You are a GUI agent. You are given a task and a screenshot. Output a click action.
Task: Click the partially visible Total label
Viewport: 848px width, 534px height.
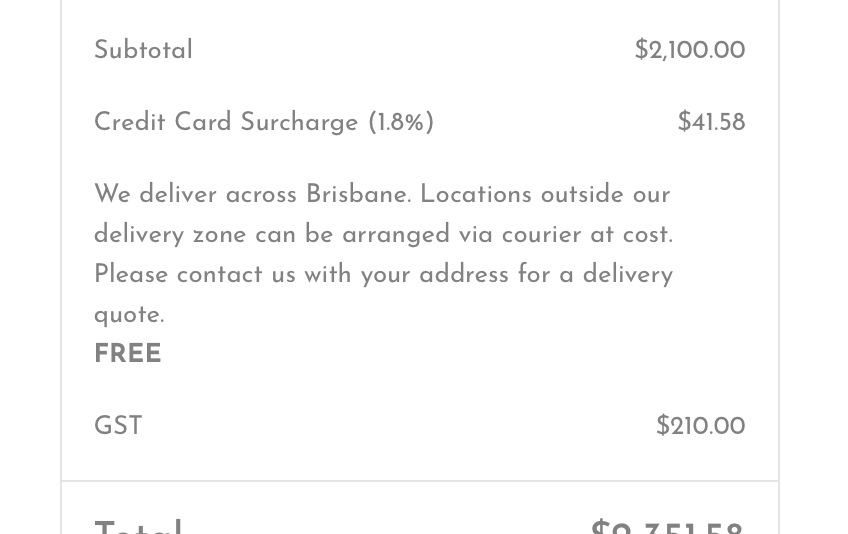[x=139, y=526]
